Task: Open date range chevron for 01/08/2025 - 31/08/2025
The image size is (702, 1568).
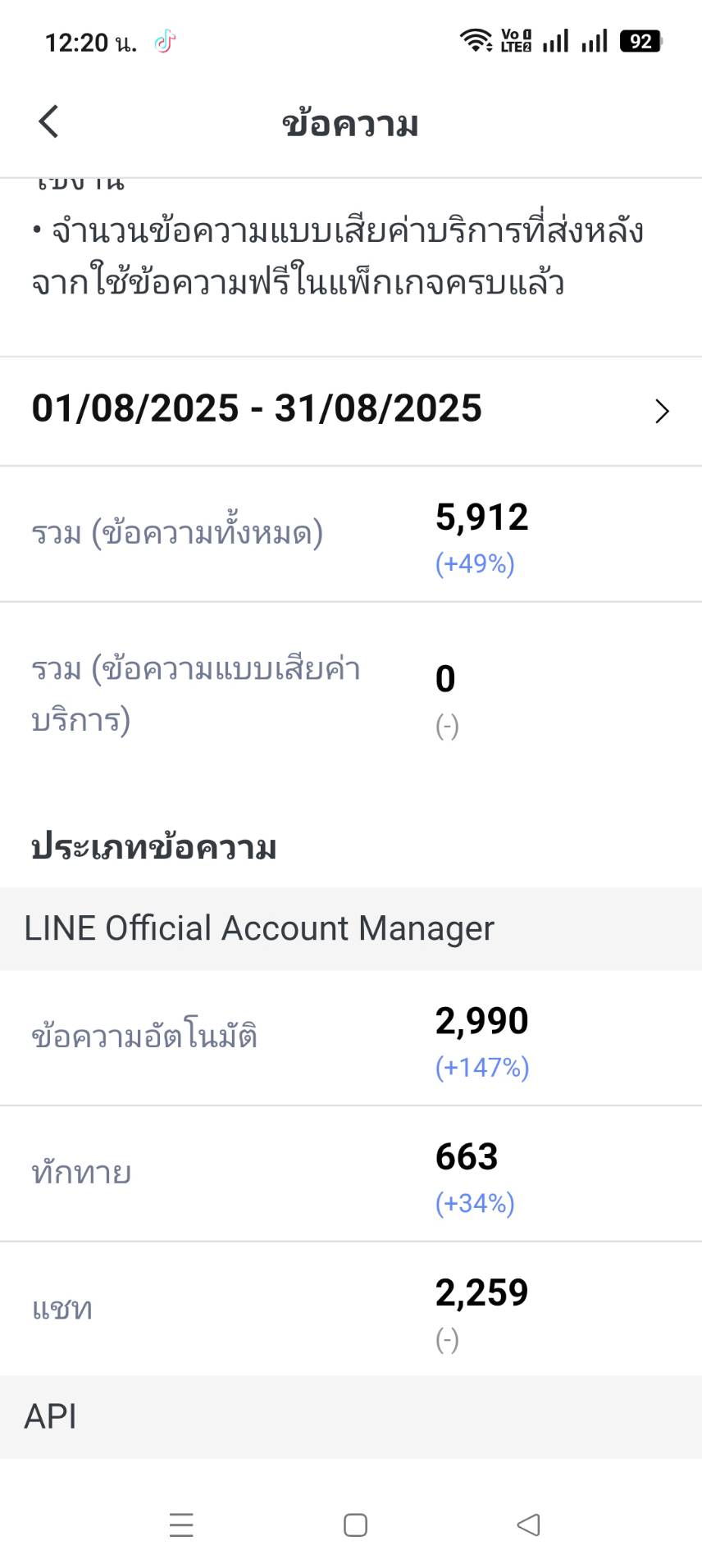Action: [662, 411]
